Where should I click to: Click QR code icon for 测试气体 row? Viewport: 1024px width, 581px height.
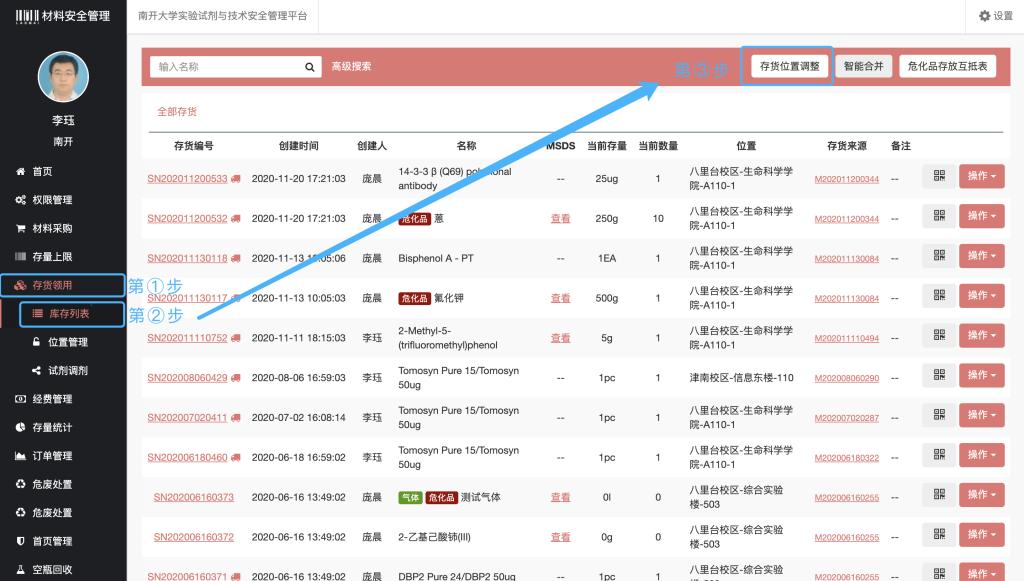coord(938,495)
